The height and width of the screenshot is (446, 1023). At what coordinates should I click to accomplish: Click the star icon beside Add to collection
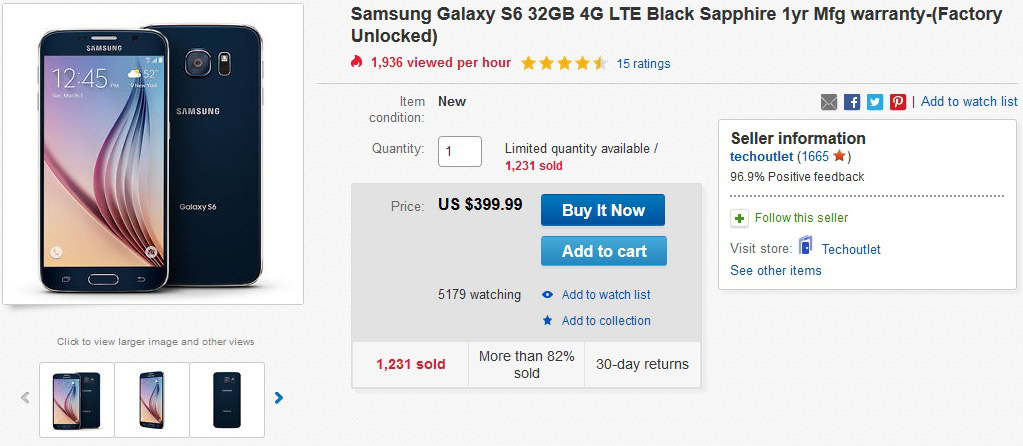[x=547, y=321]
